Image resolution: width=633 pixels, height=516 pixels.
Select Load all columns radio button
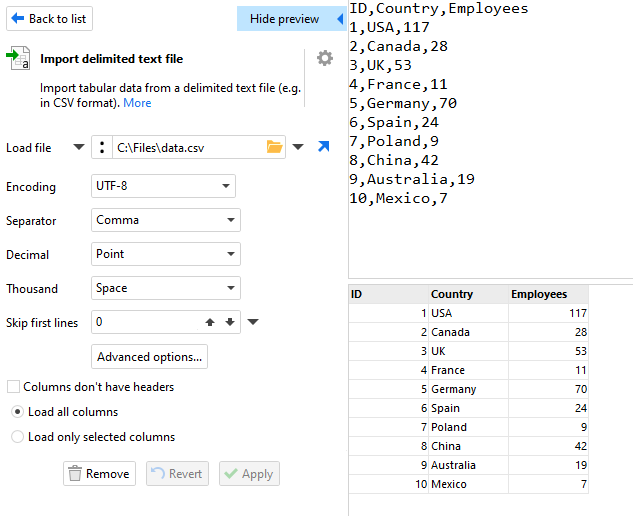(x=17, y=412)
